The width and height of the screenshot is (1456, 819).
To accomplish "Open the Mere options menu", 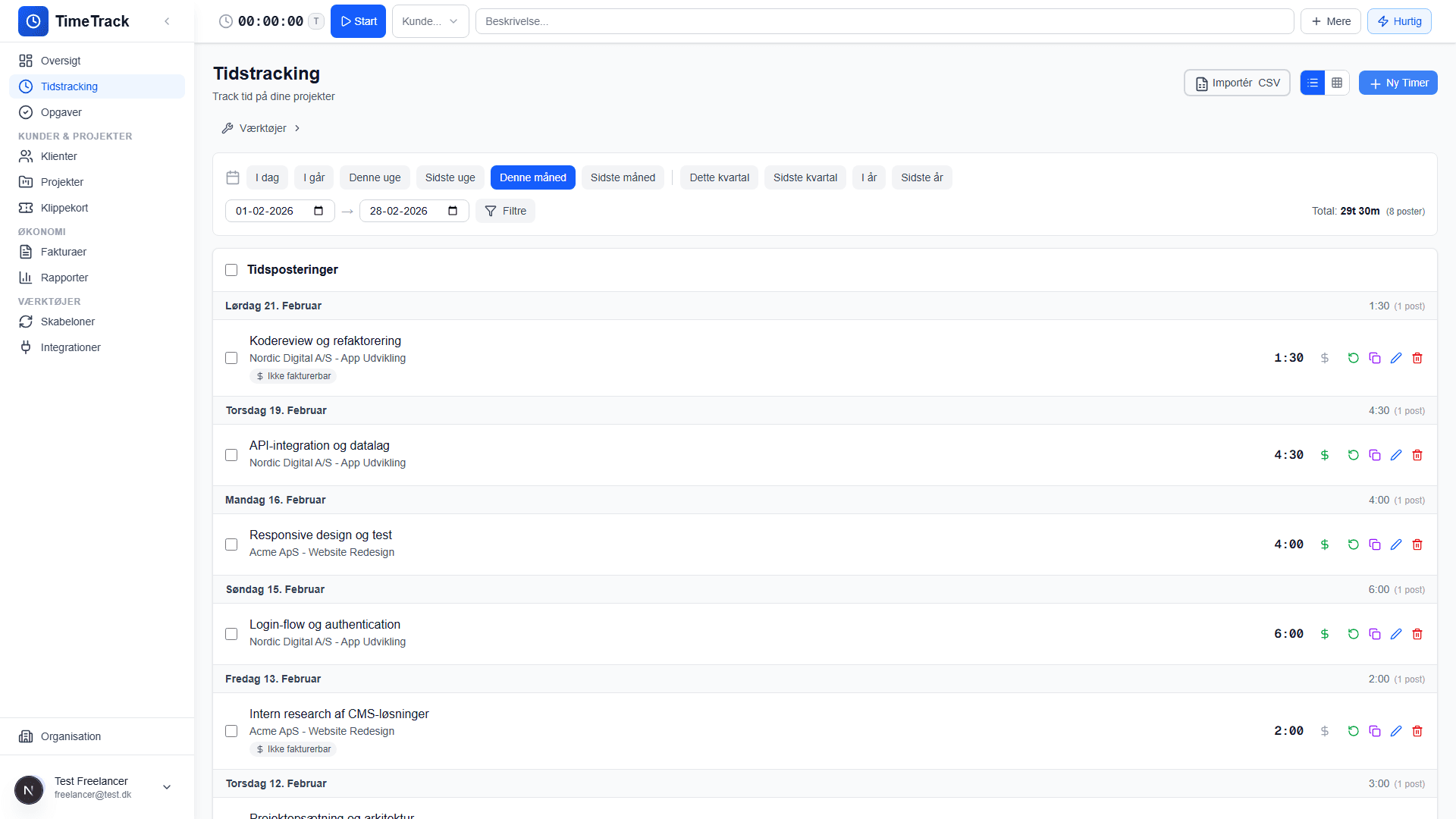I will 1331,21.
